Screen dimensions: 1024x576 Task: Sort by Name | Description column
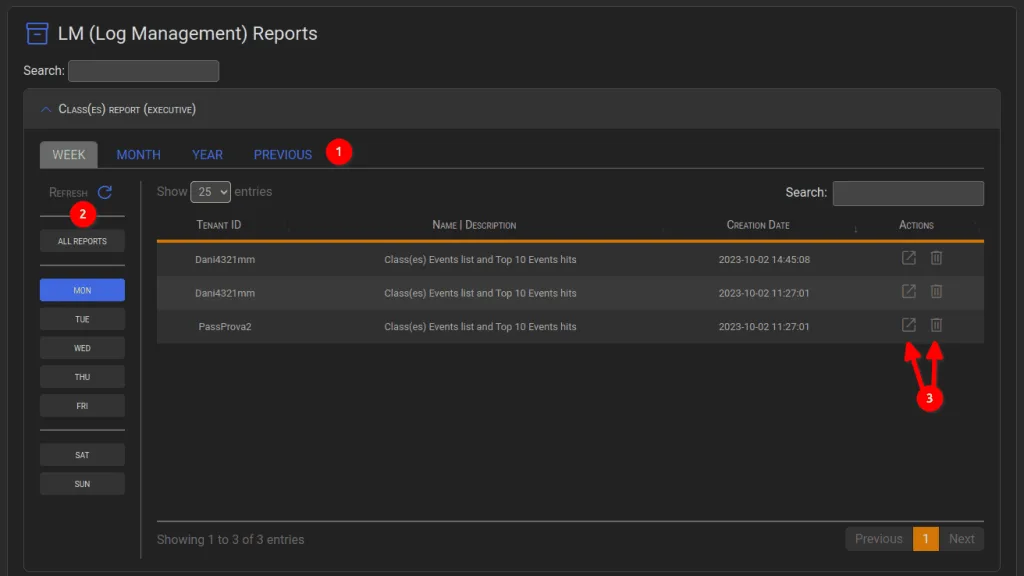click(x=474, y=225)
